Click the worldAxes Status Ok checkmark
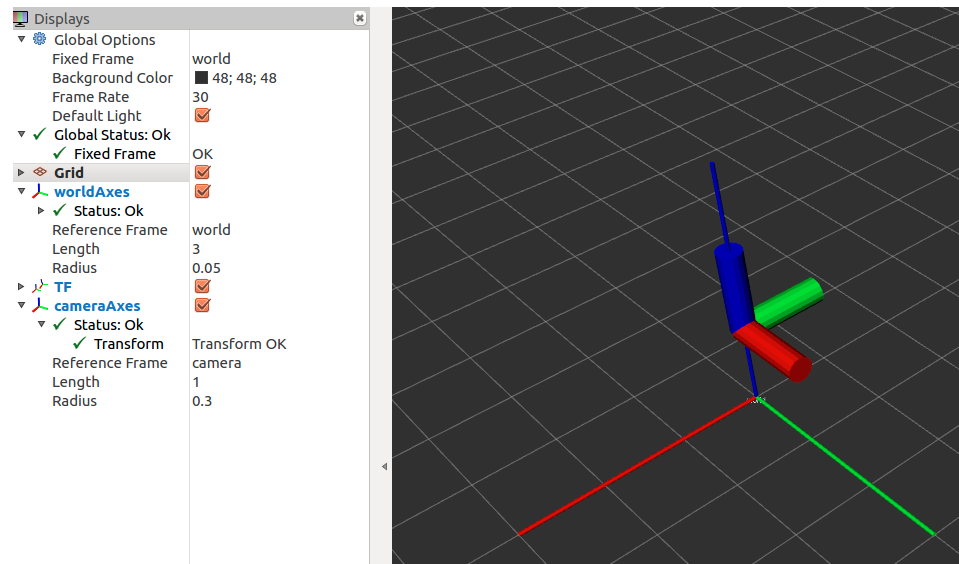 pos(59,210)
